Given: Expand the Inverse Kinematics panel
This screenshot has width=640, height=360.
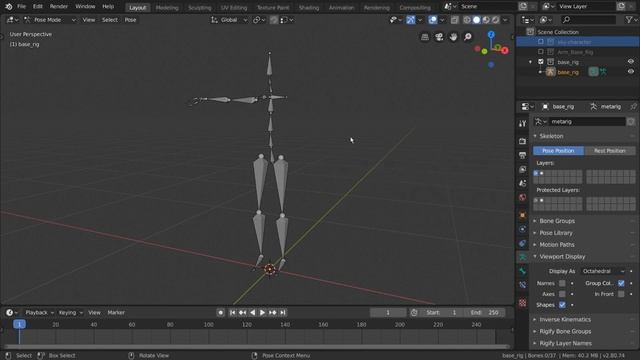Looking at the screenshot, I should [x=565, y=320].
